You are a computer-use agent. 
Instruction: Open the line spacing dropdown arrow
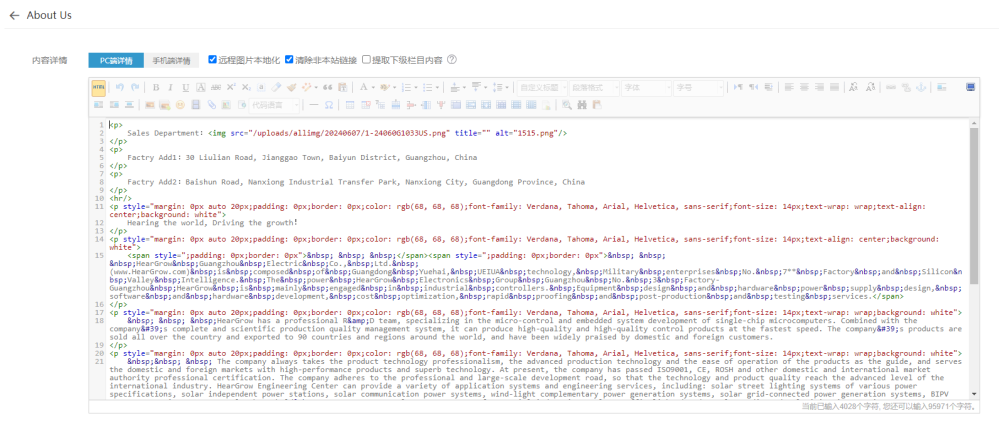tap(507, 87)
